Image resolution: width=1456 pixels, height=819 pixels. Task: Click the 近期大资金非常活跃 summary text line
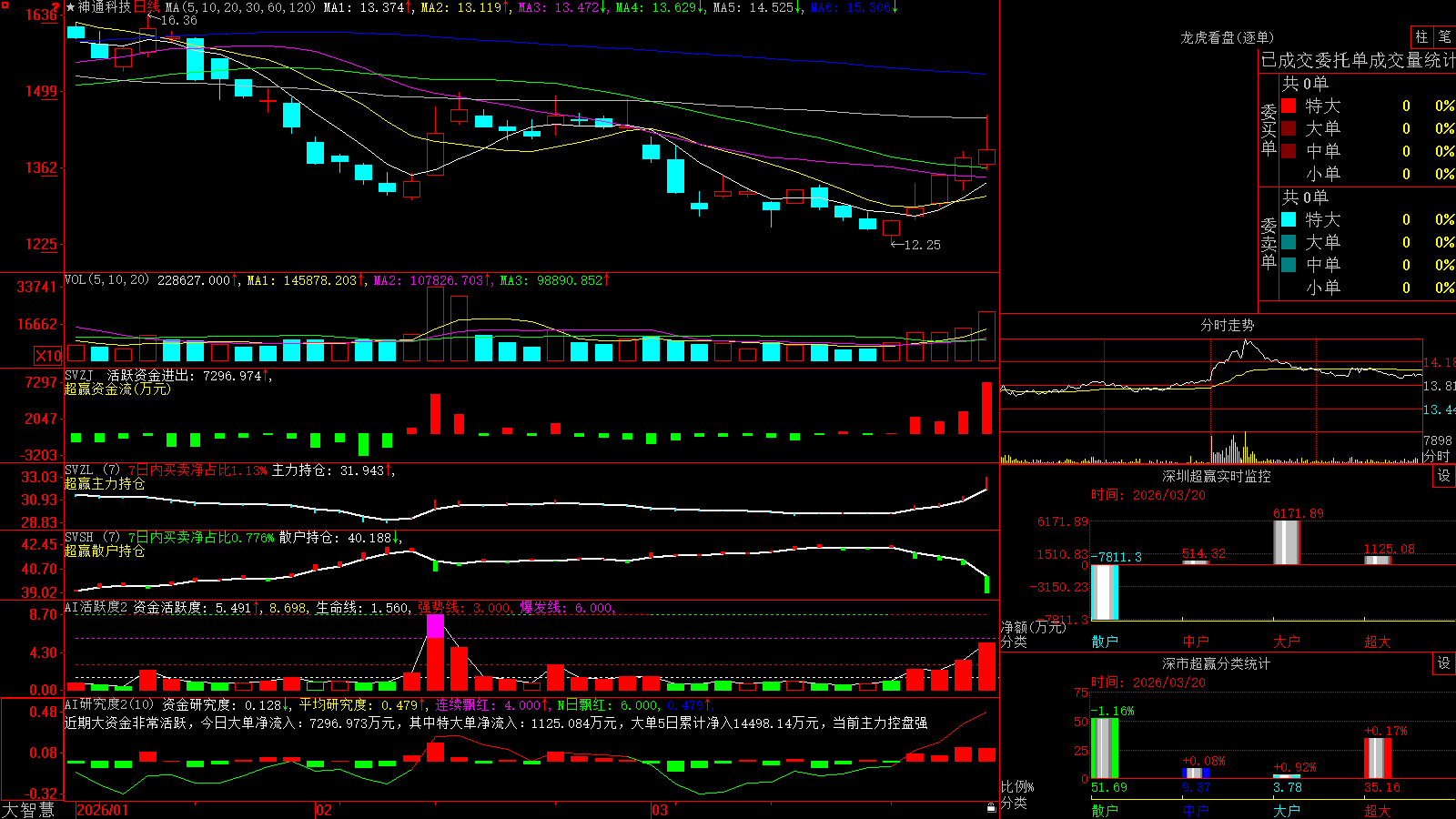point(496,723)
